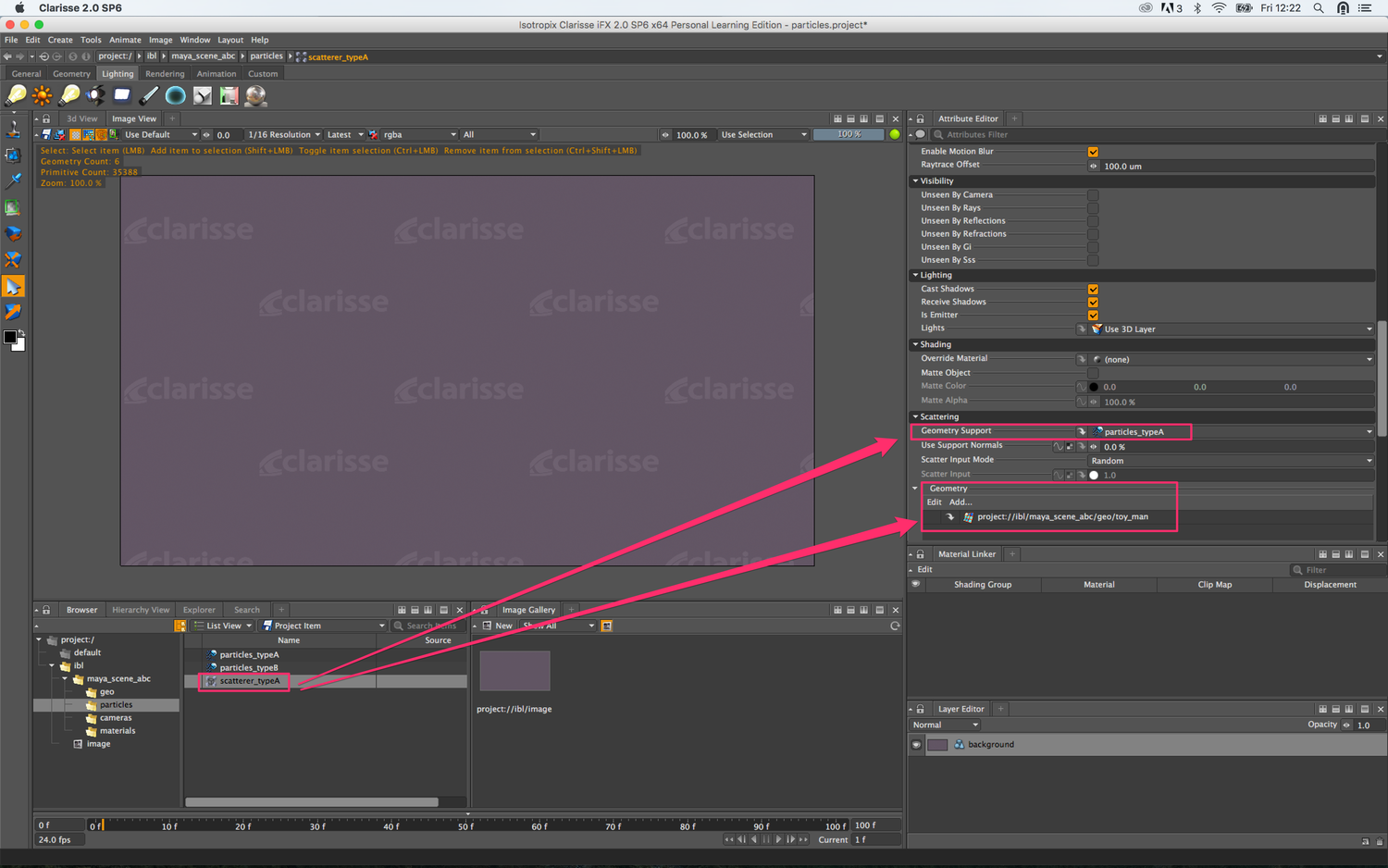Enable the Matte Object checkbox

(1093, 373)
